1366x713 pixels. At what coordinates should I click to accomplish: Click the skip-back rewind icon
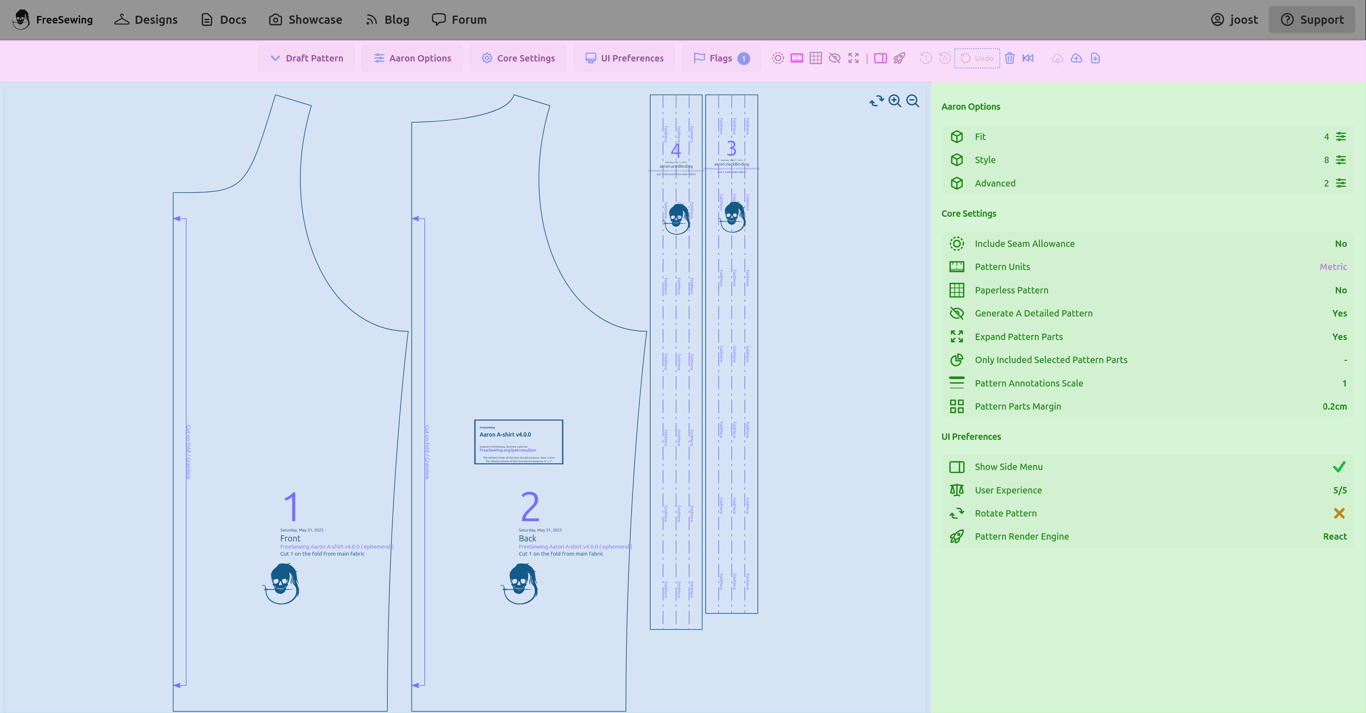pyautogui.click(x=1028, y=58)
